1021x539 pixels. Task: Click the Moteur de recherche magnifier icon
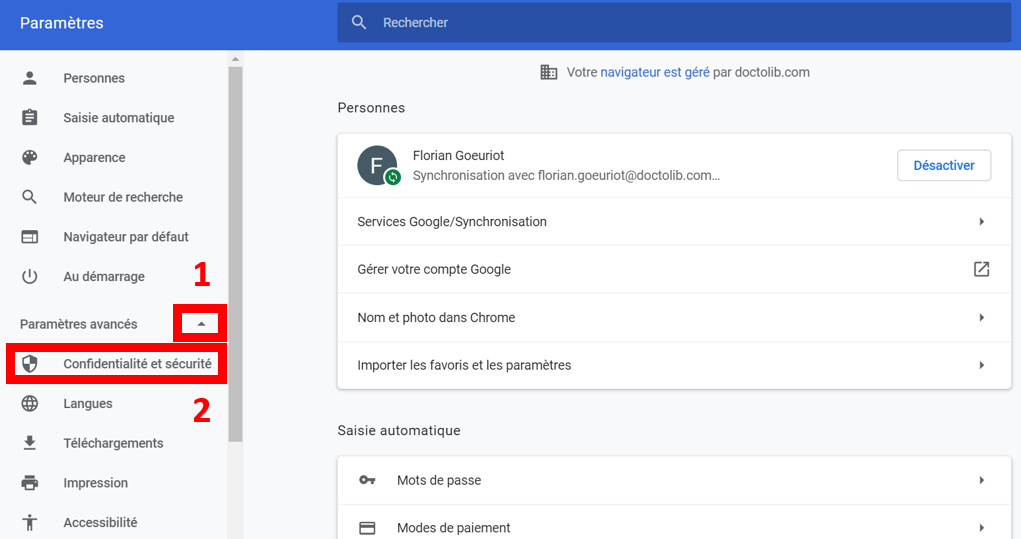click(30, 197)
